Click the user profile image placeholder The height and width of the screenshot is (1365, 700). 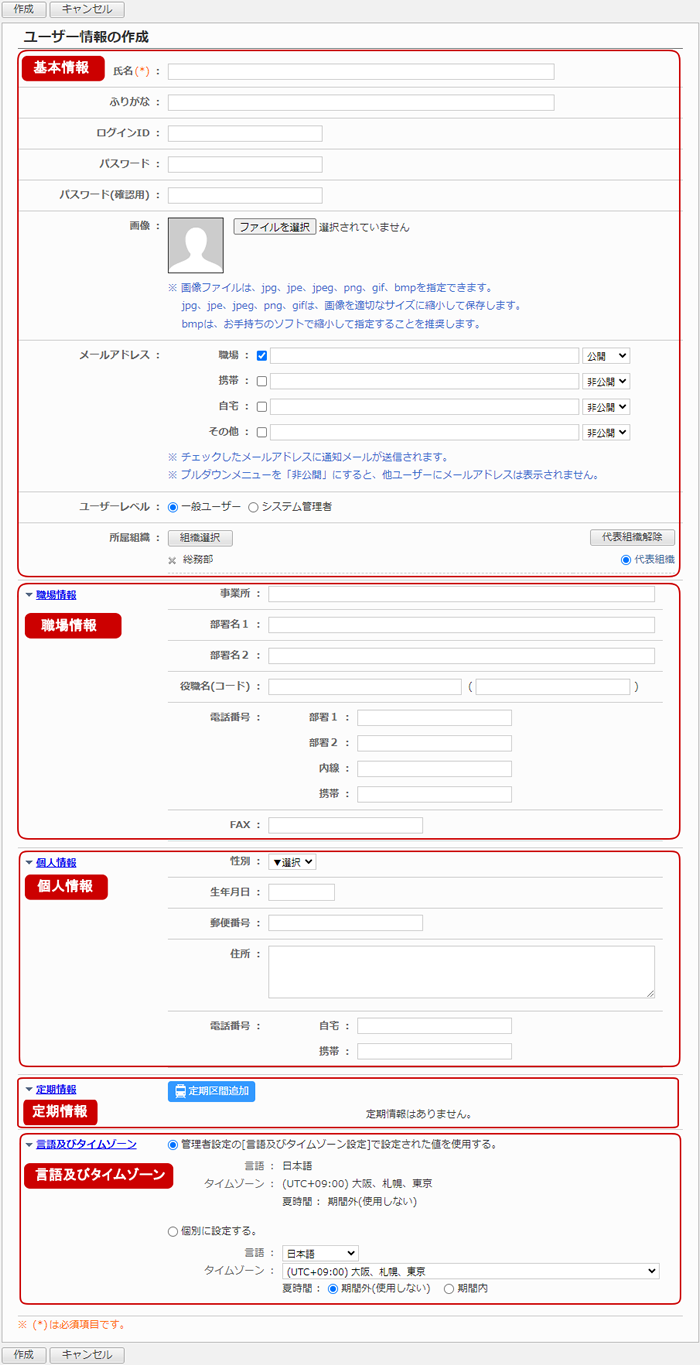point(195,245)
